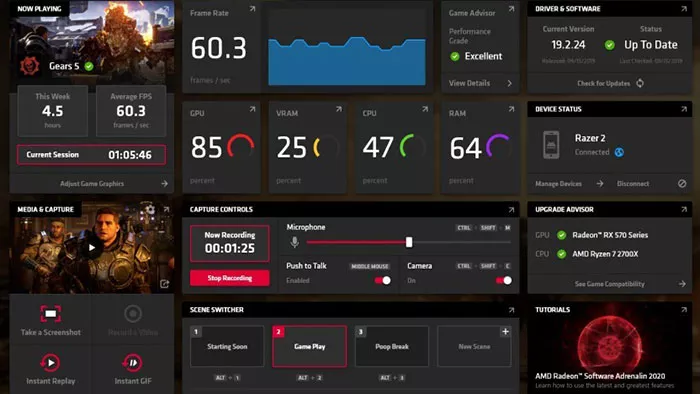This screenshot has width=700, height=394.
Task: Click the Check for Updates refresh icon
Action: [x=640, y=83]
